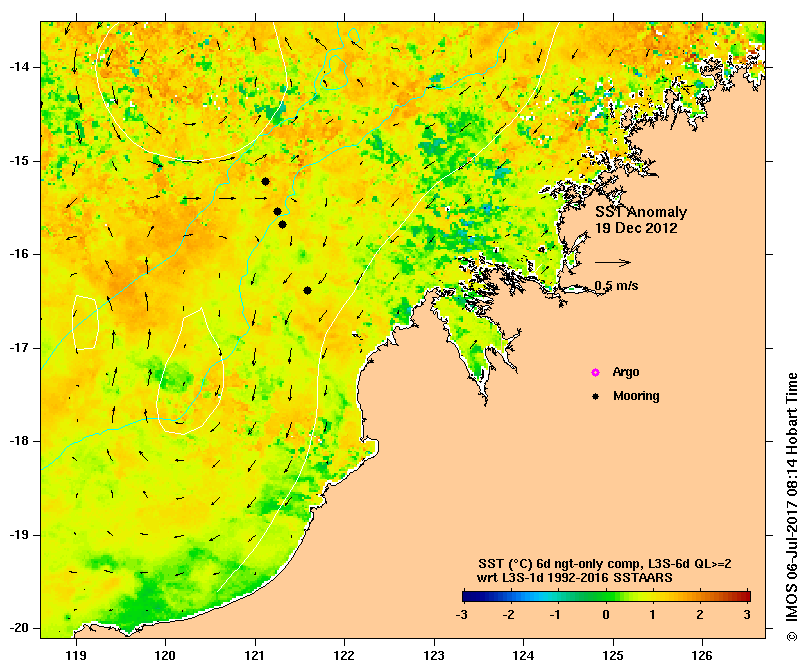Screen dimensions: 809x672
Task: Click the magenta Argo legend marker
Action: click(x=595, y=372)
